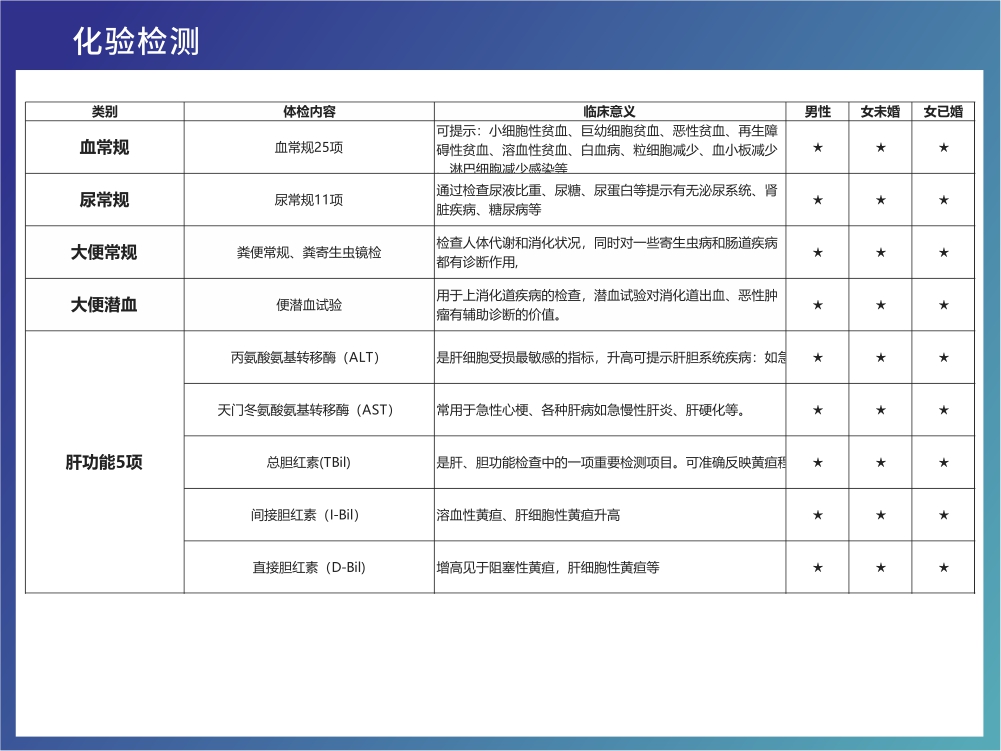This screenshot has height=751, width=1001.
Task: Click the 大便潜血 category cell
Action: pyautogui.click(x=105, y=305)
